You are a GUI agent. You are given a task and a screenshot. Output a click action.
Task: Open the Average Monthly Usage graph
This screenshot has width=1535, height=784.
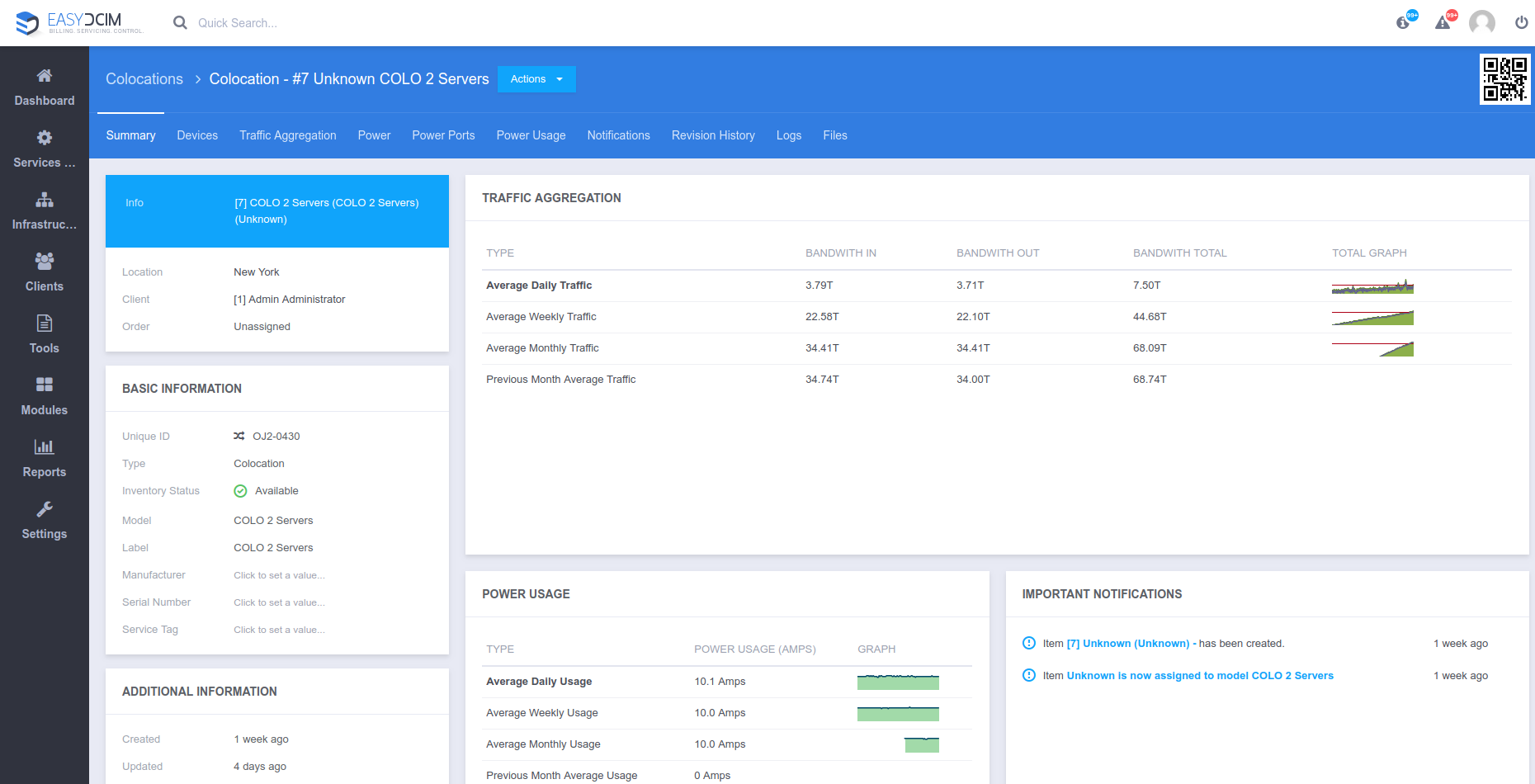[x=898, y=745]
